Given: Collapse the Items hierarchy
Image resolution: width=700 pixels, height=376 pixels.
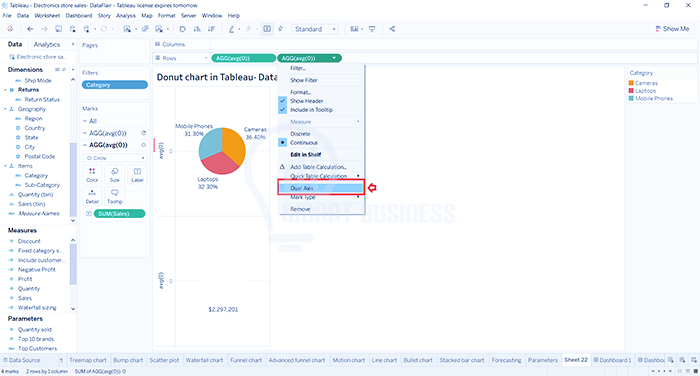Looking at the screenshot, I should 5,166.
